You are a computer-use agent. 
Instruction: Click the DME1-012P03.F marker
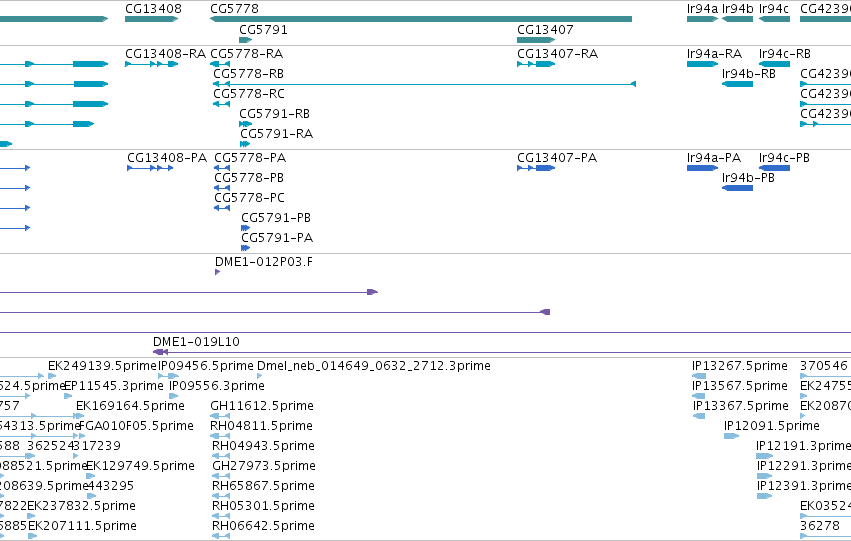click(218, 272)
